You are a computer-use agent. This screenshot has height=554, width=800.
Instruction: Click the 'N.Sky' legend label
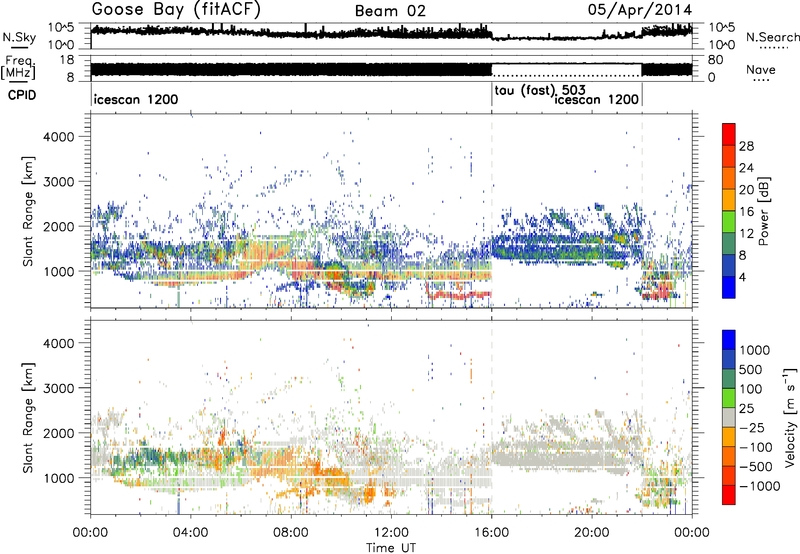(19, 37)
